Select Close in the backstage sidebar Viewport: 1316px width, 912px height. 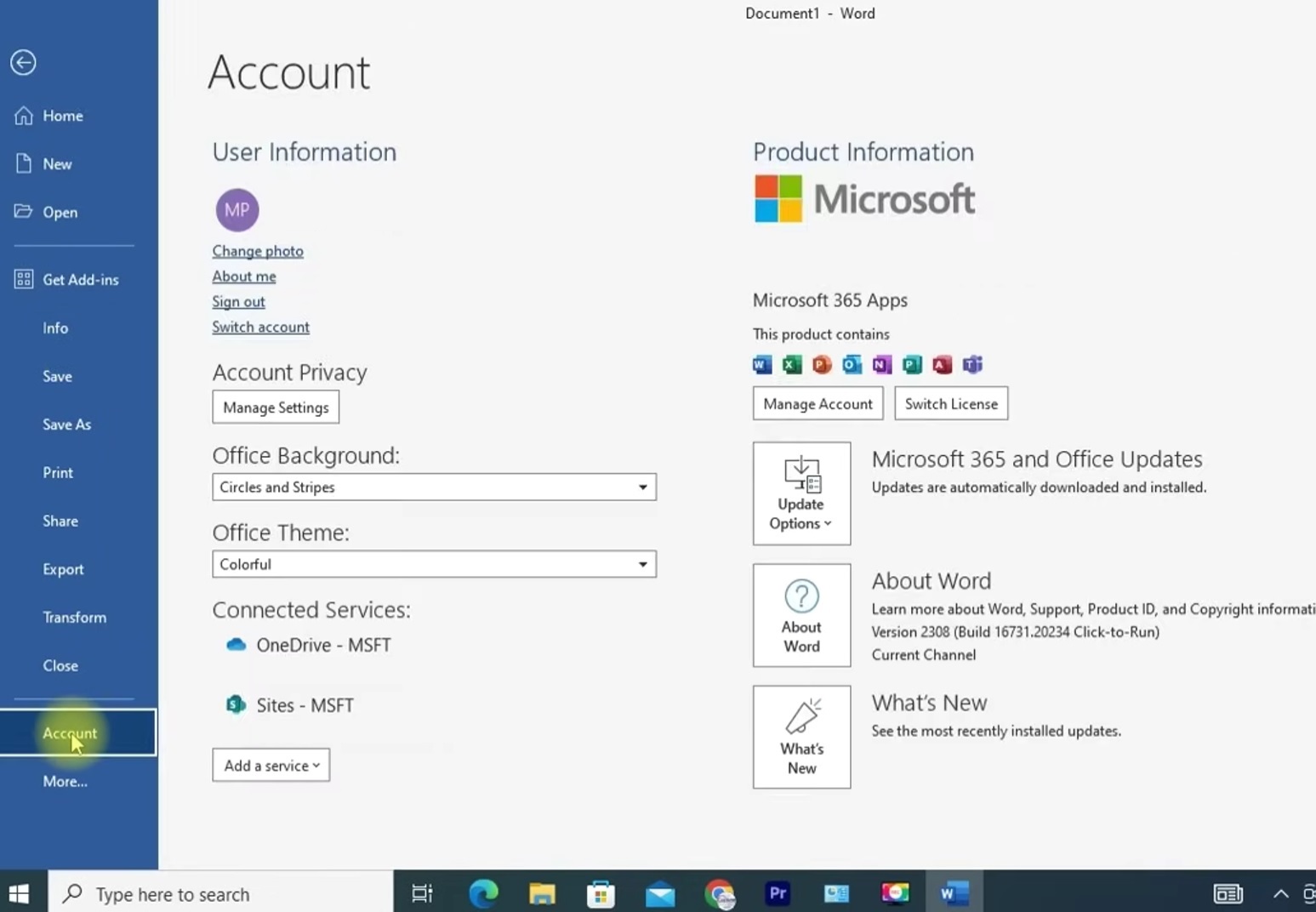[60, 665]
